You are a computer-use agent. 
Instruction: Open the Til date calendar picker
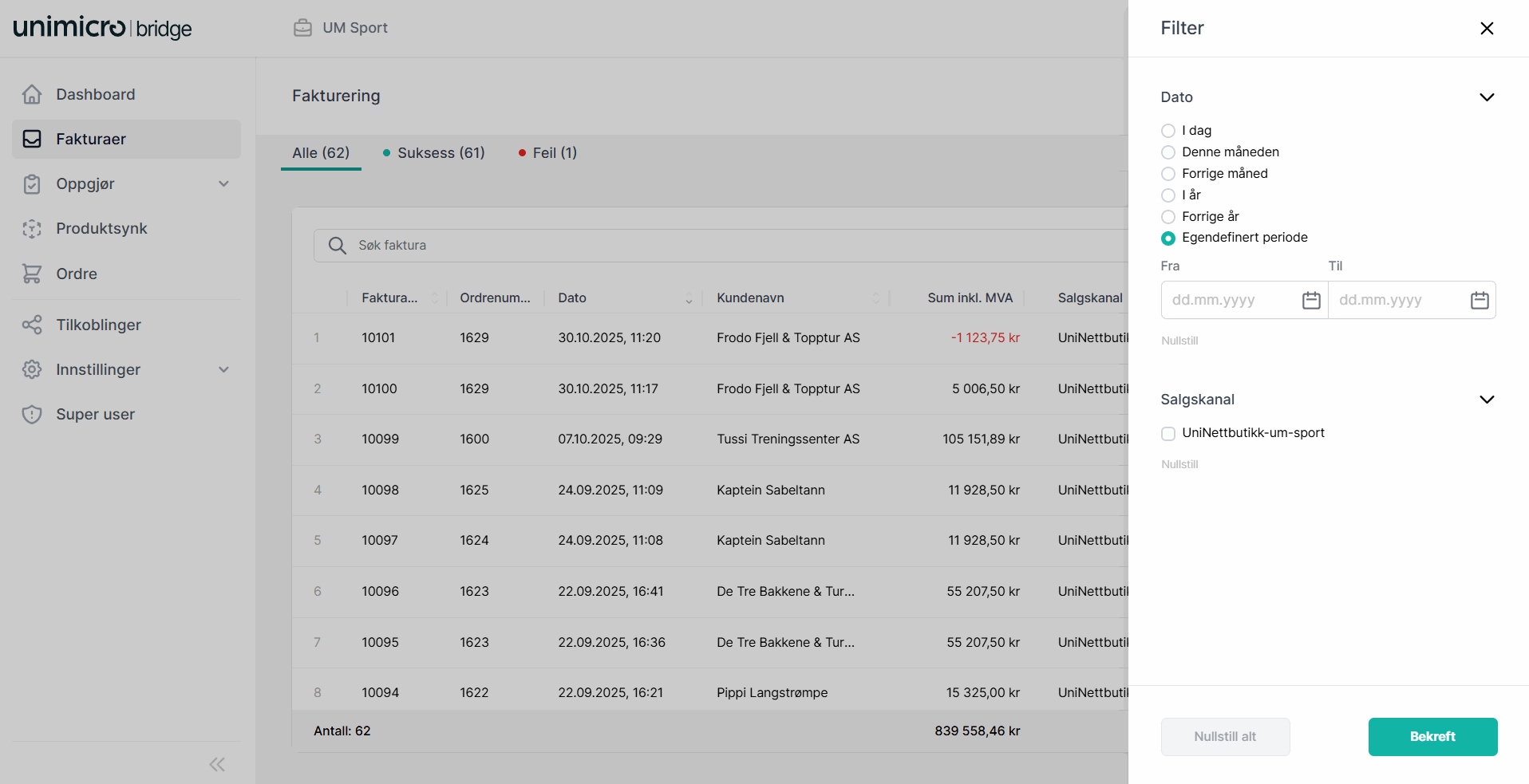click(1479, 300)
